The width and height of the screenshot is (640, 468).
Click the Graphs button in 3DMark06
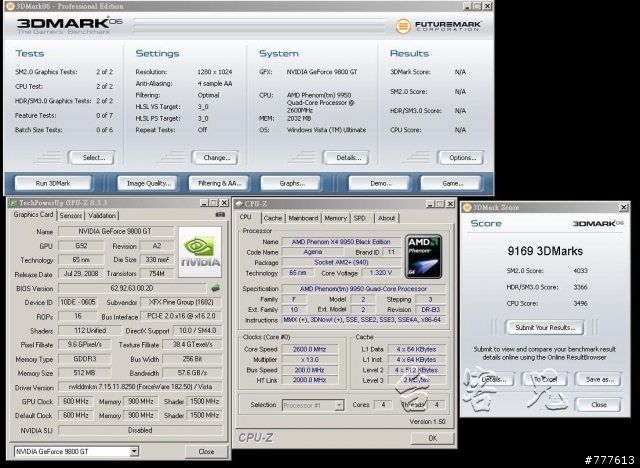point(292,184)
